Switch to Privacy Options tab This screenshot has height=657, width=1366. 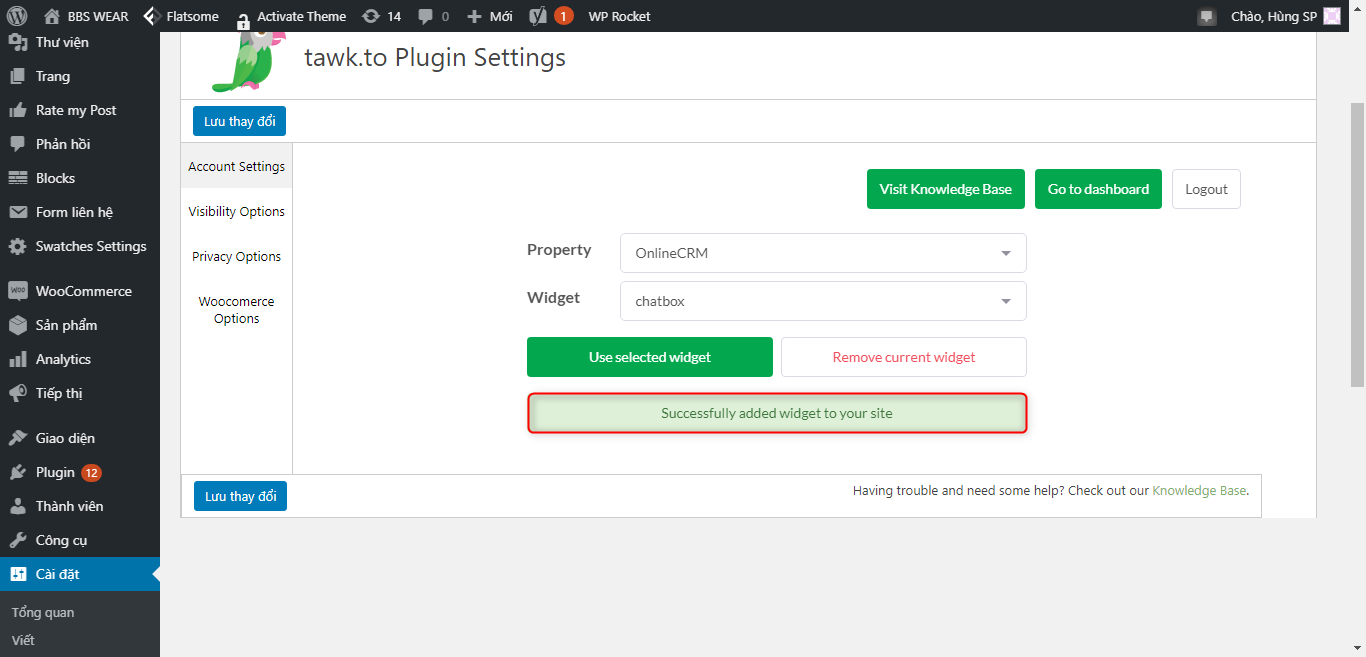(237, 256)
